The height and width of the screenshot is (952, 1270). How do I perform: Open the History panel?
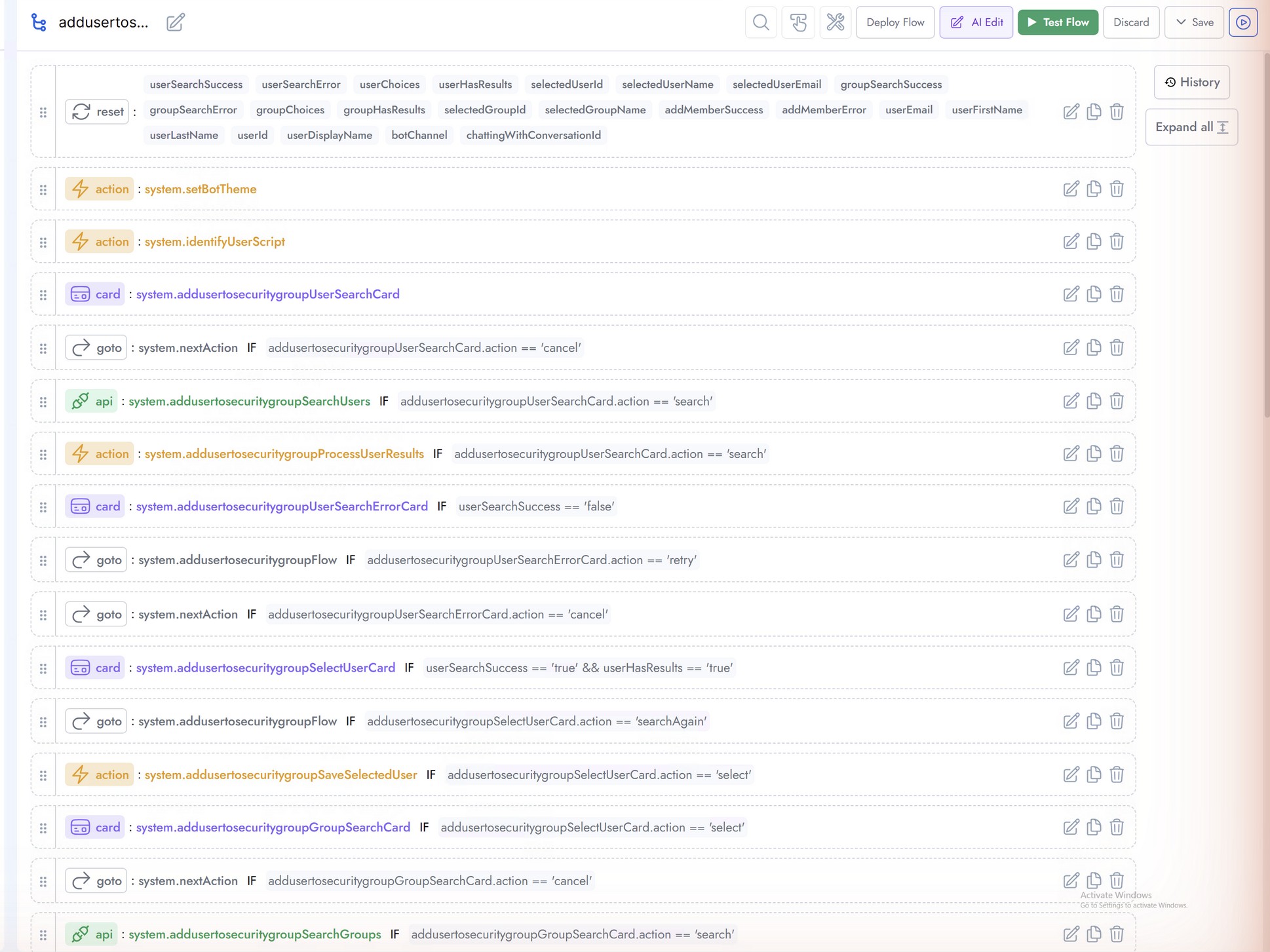tap(1191, 82)
